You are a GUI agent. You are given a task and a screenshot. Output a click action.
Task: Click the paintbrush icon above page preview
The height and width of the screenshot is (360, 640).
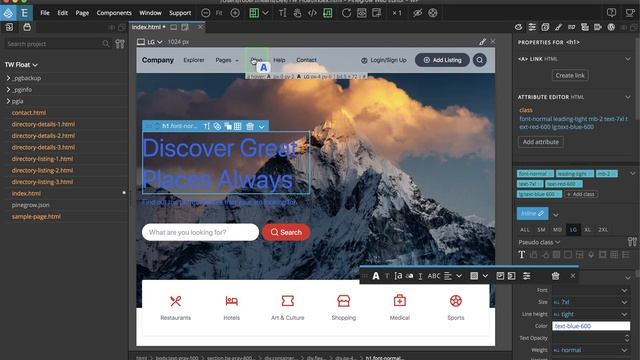tap(482, 42)
